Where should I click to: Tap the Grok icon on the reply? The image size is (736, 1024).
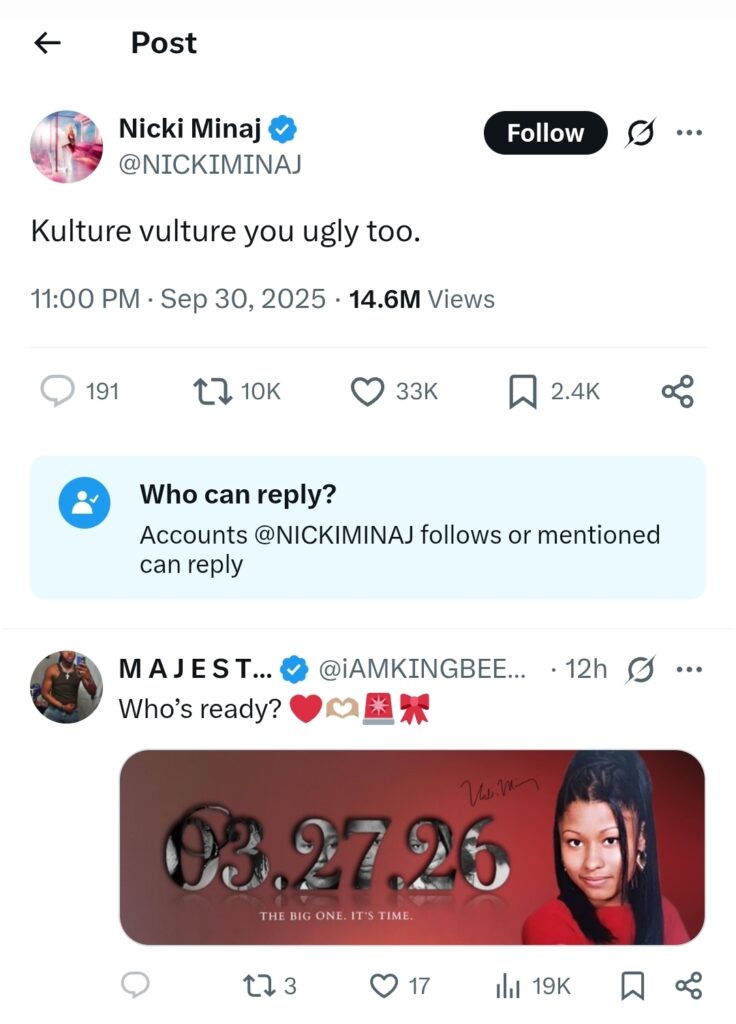(640, 669)
